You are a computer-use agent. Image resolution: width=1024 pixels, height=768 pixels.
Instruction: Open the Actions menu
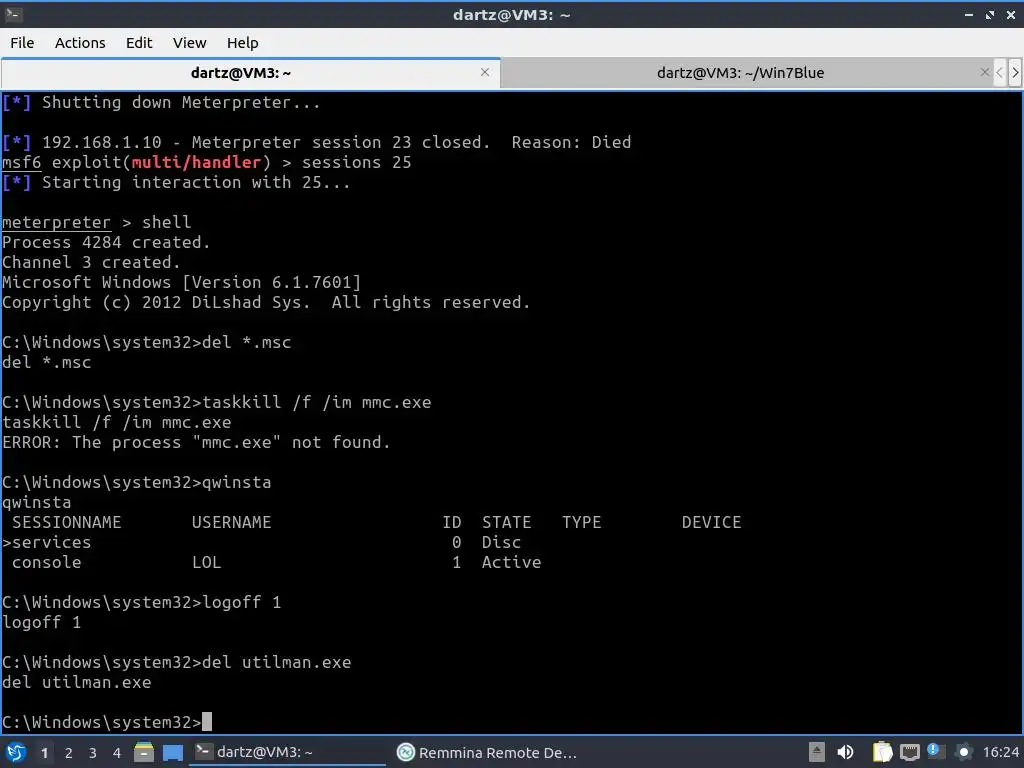pyautogui.click(x=80, y=43)
